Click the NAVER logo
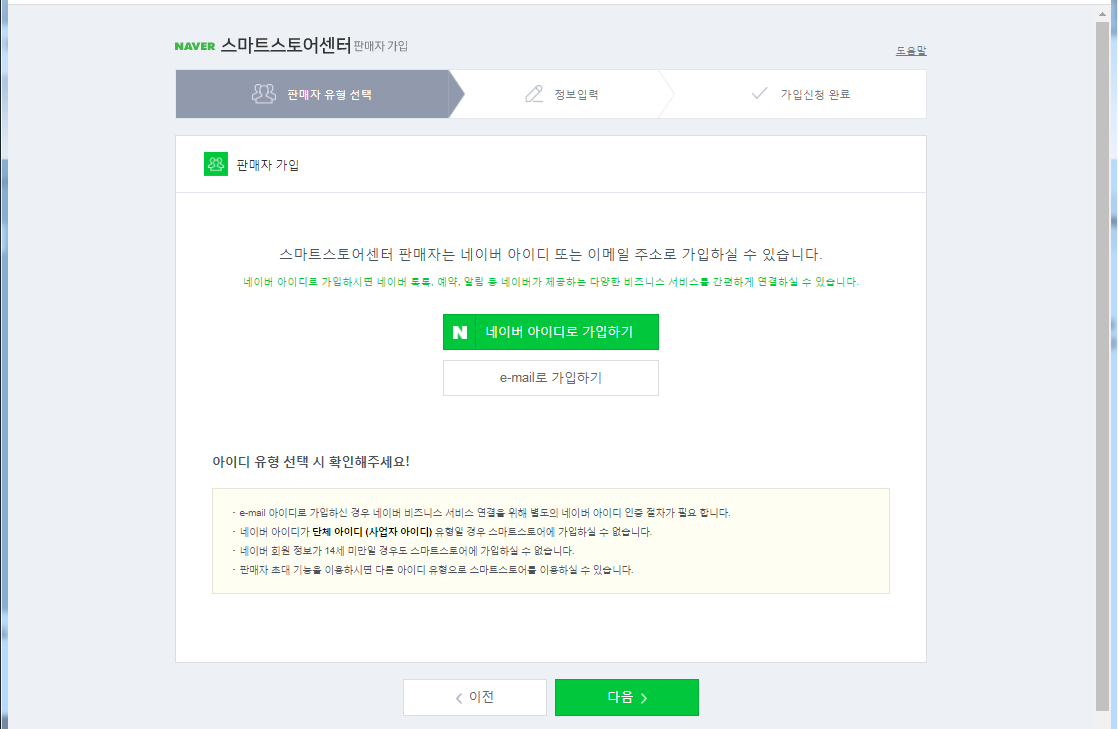Screen dimensions: 1118x729 195,46
